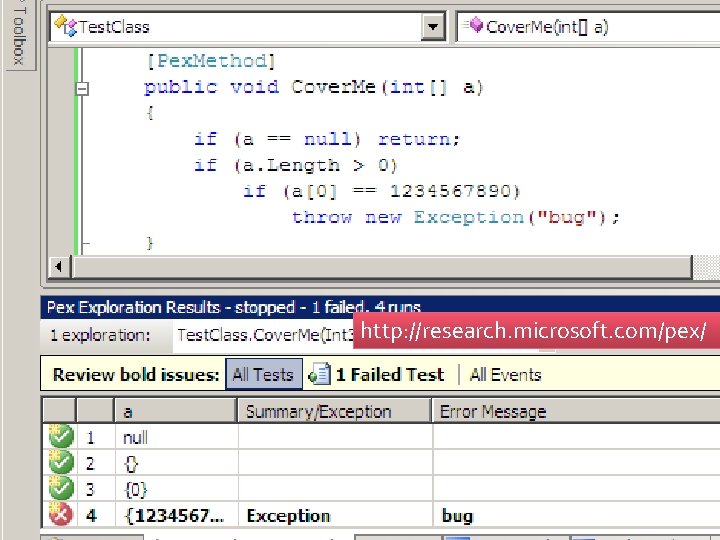Select the '{0}' value in row 3
The width and height of the screenshot is (720, 540).
tap(135, 489)
